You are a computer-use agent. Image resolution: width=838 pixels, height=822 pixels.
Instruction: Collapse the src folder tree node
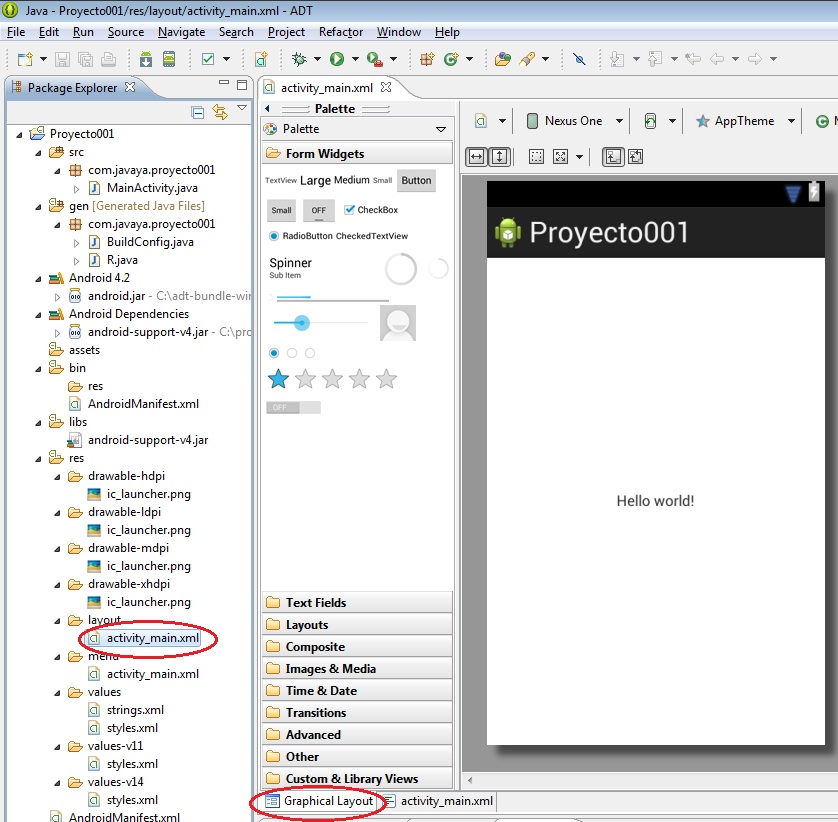38,153
